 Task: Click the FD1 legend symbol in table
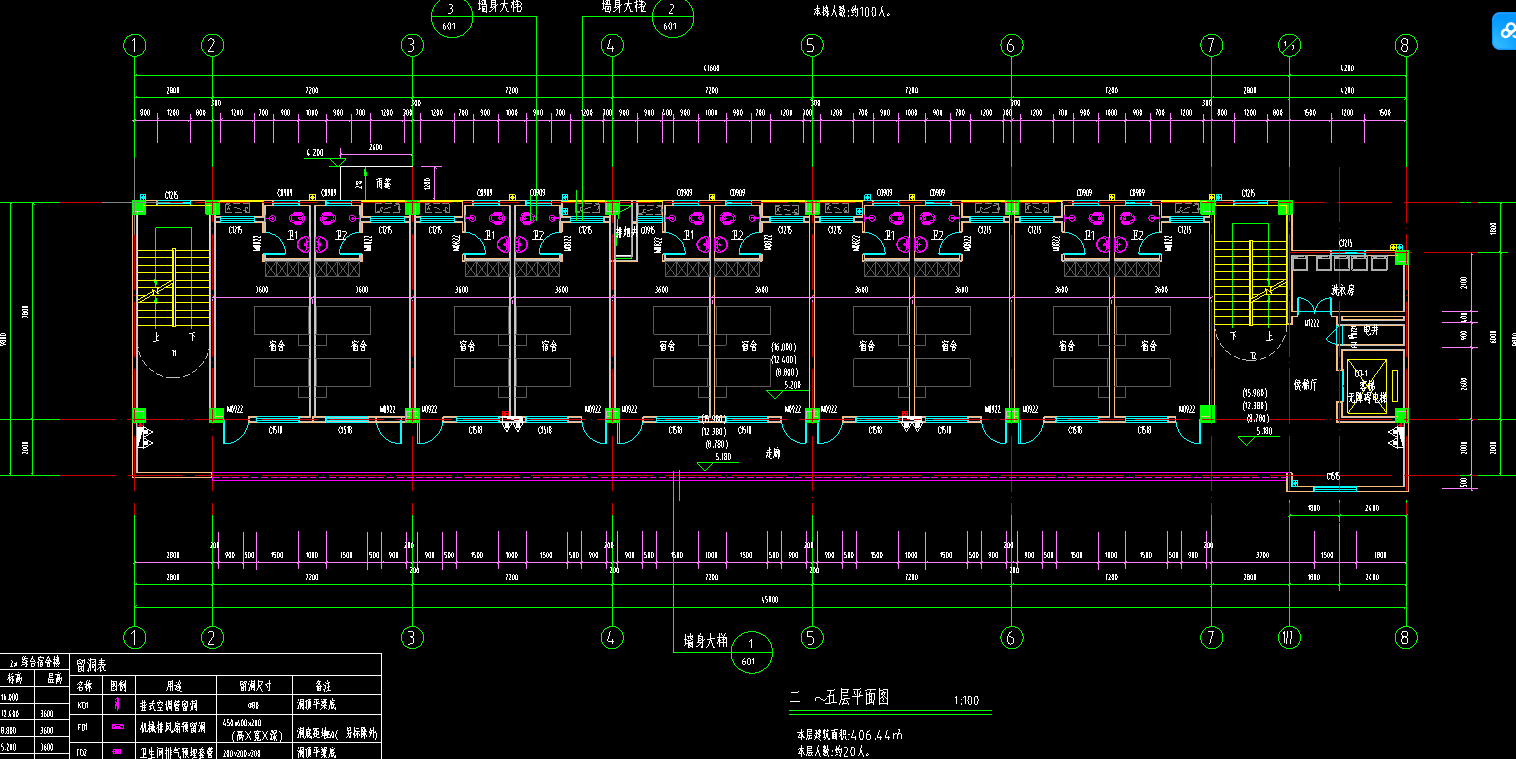(x=118, y=726)
